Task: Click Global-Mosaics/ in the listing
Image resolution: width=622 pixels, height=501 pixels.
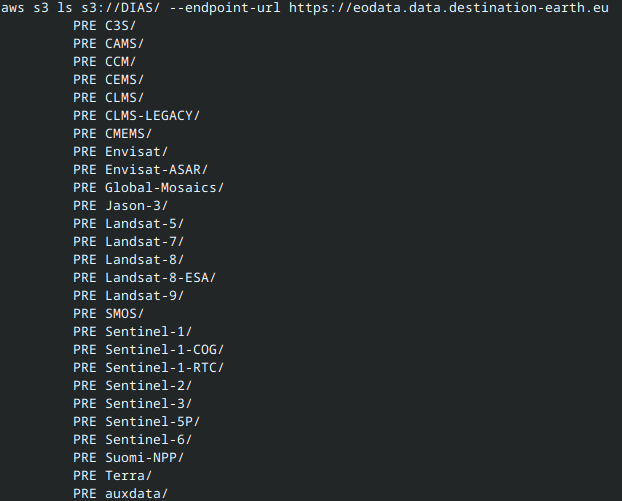Action: (164, 188)
